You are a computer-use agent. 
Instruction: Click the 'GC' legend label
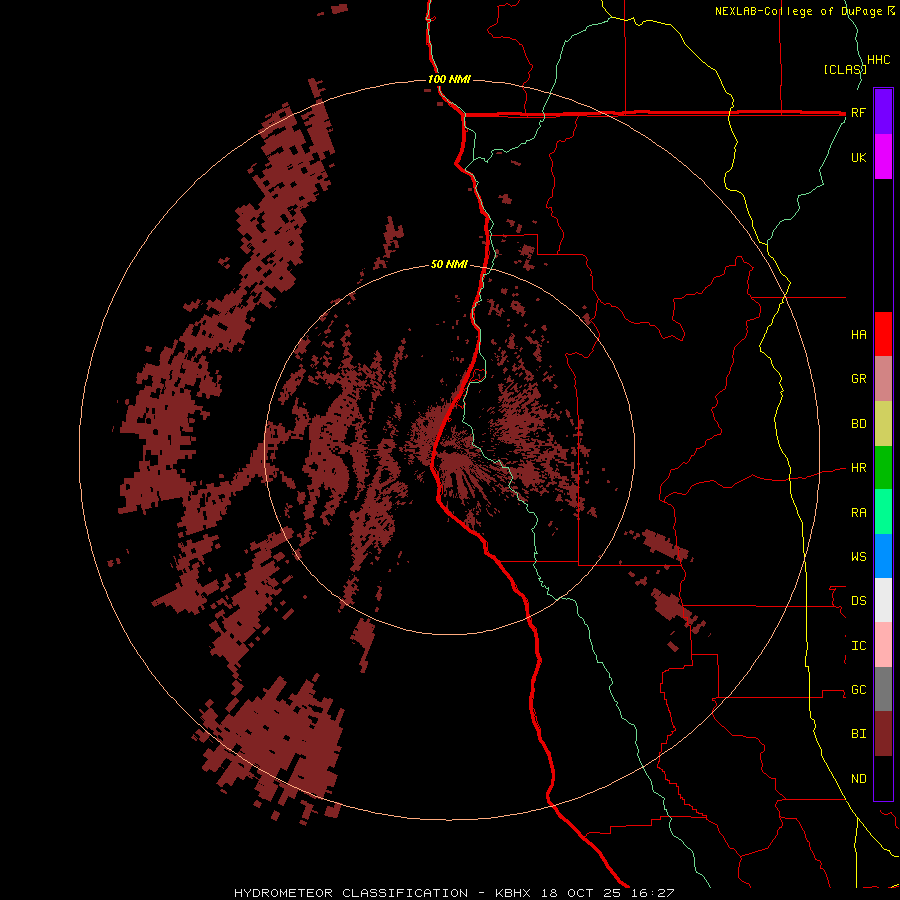(858, 690)
